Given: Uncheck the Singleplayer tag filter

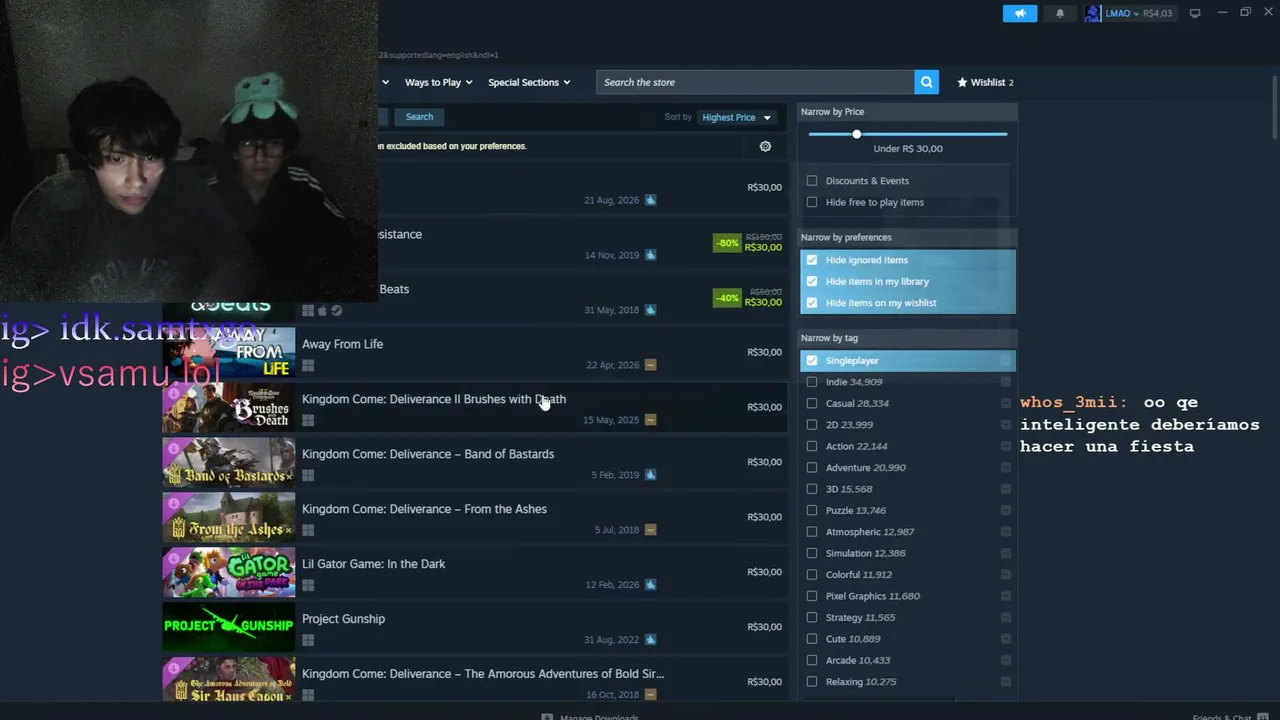Looking at the screenshot, I should tap(812, 361).
